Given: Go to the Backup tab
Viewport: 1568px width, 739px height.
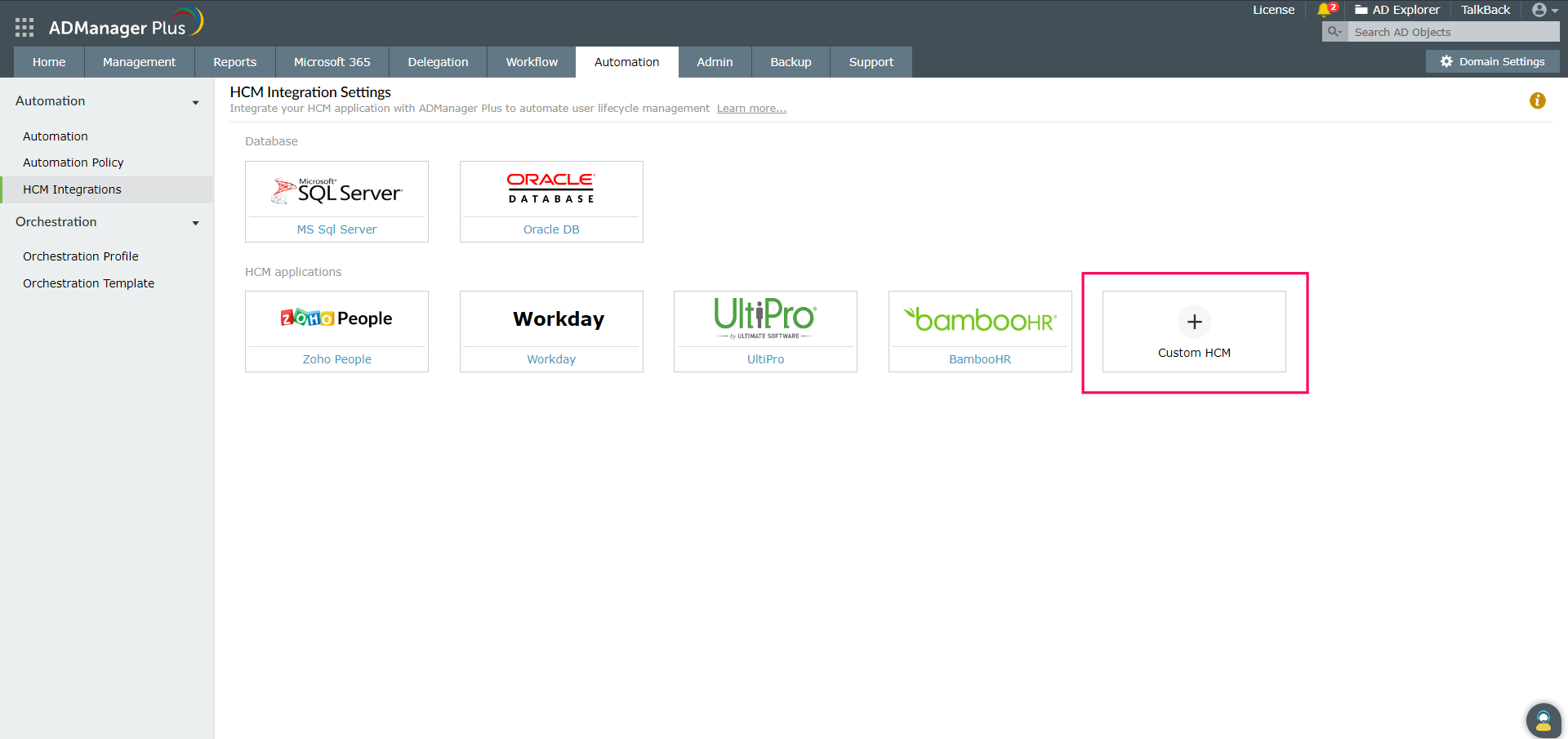Looking at the screenshot, I should pos(791,62).
